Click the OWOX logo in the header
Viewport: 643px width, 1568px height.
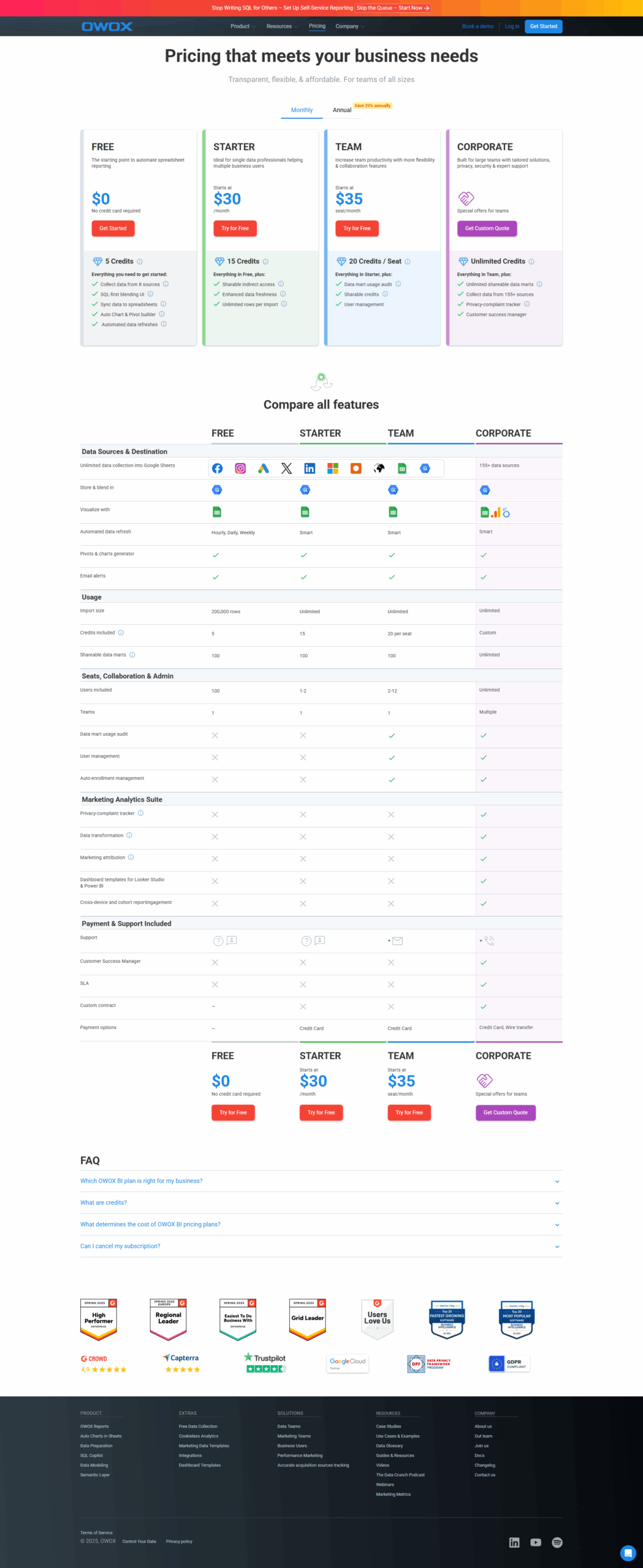[107, 26]
